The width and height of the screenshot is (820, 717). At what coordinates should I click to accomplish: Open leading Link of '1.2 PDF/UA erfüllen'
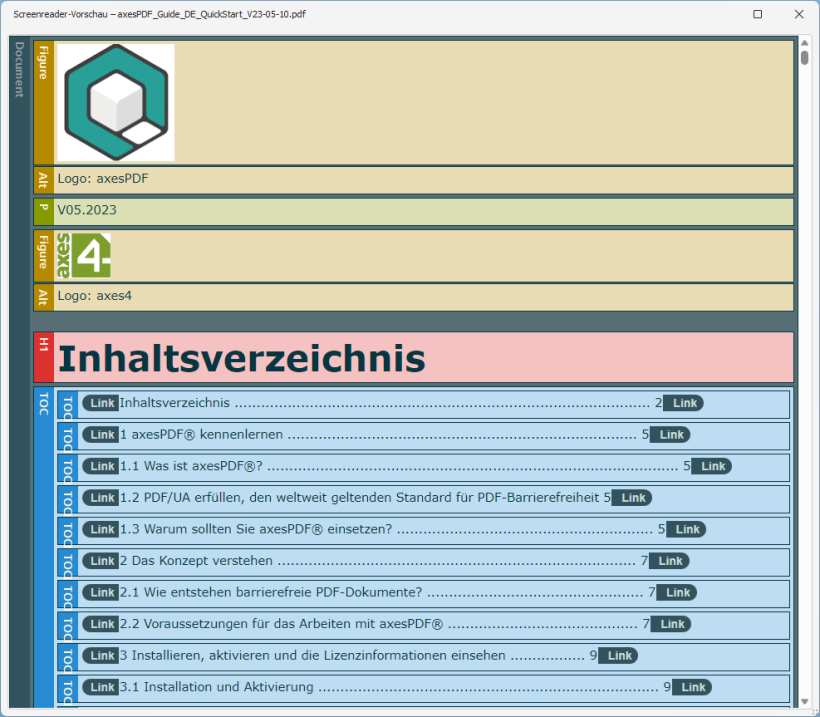pos(101,498)
